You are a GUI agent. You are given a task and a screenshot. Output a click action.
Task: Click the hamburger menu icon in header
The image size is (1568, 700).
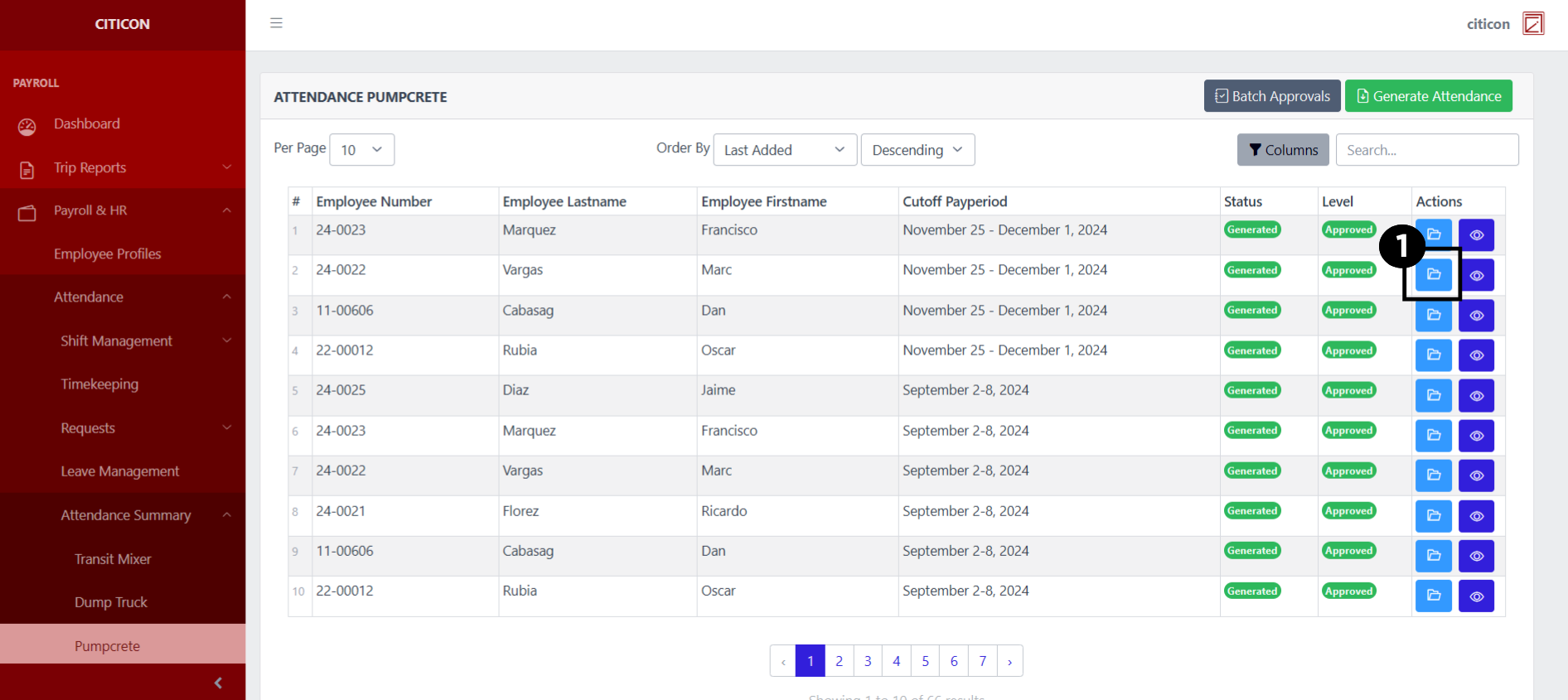pos(276,23)
